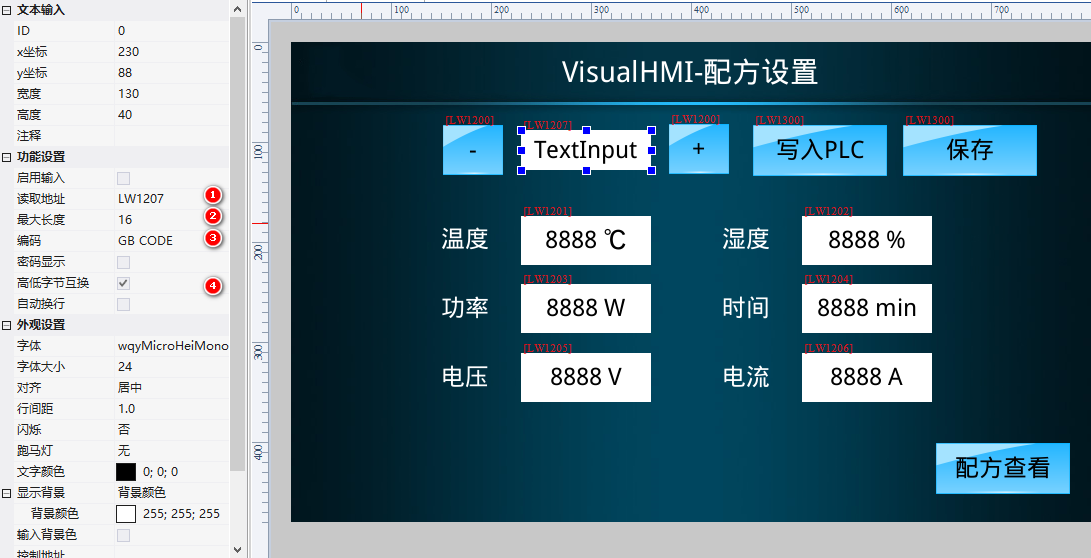
Task: Collapse the 功能设置 section header
Action: tap(7, 157)
